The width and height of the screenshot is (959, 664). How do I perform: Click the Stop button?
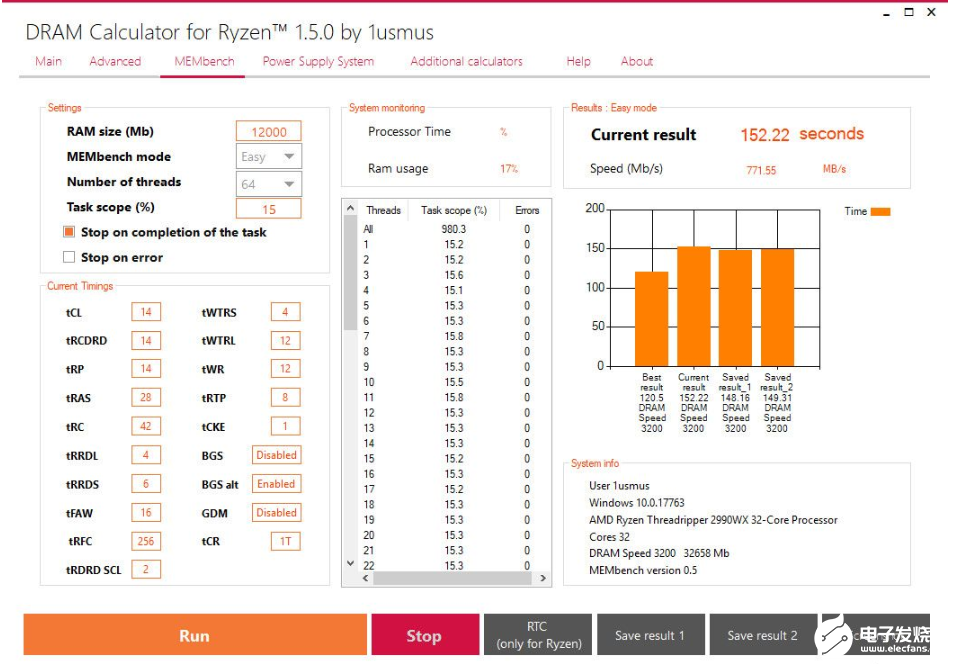425,635
